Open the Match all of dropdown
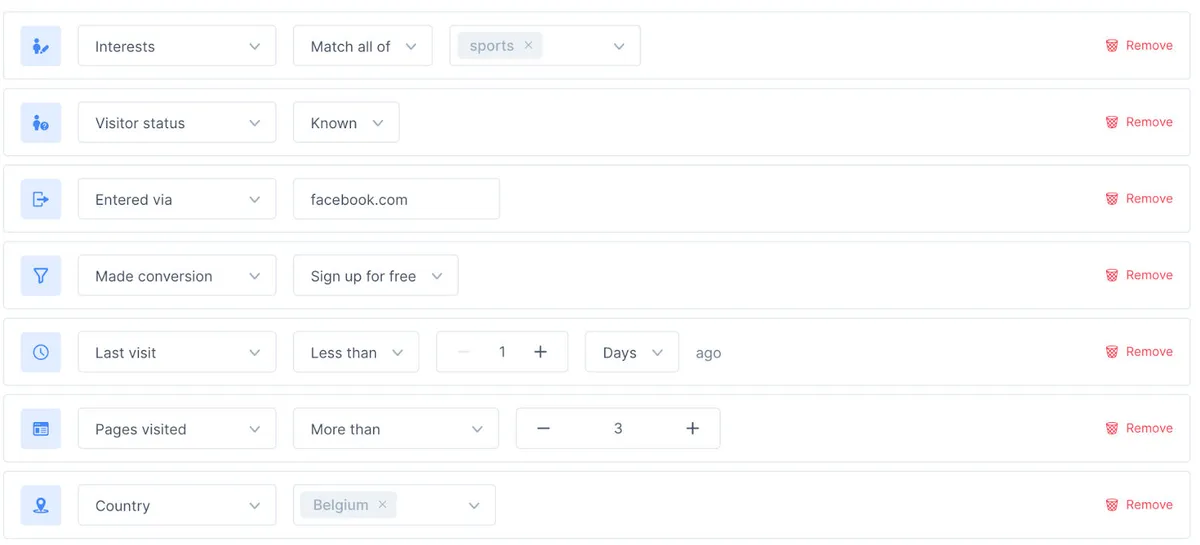The height and width of the screenshot is (545, 1200). 362,46
